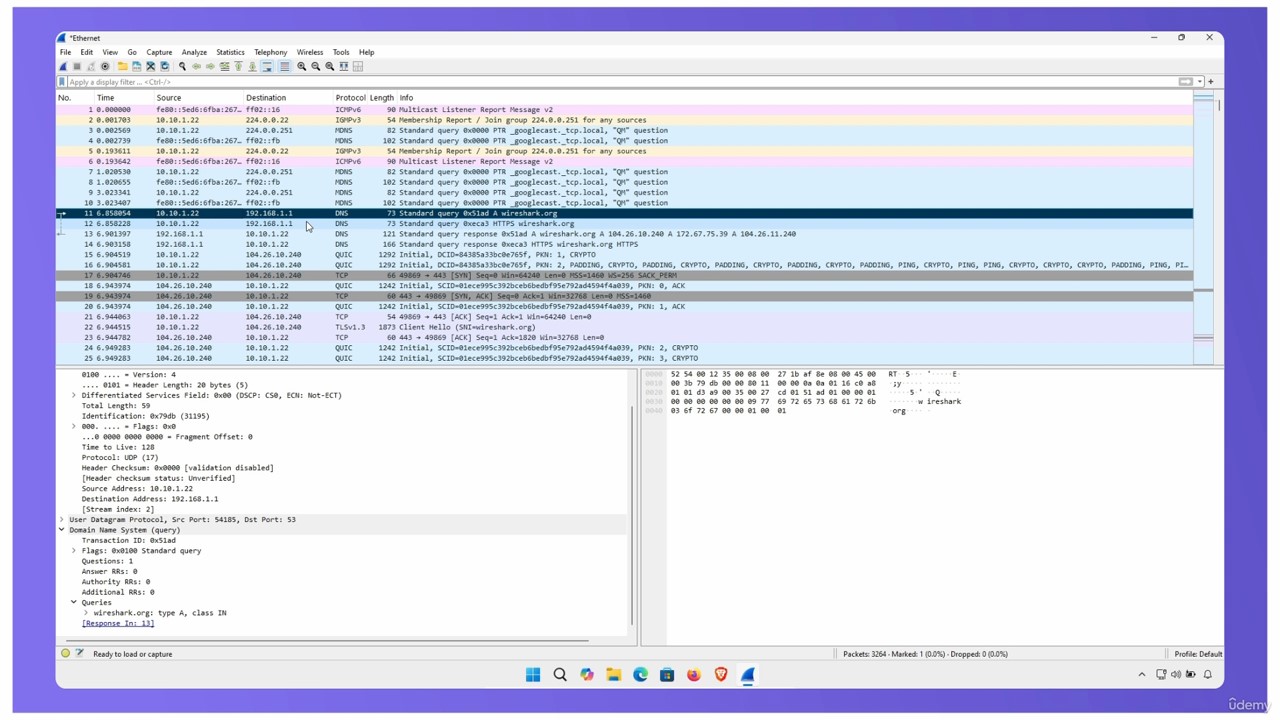The image size is (1280, 720).
Task: Open the Analyze menu
Action: point(194,52)
